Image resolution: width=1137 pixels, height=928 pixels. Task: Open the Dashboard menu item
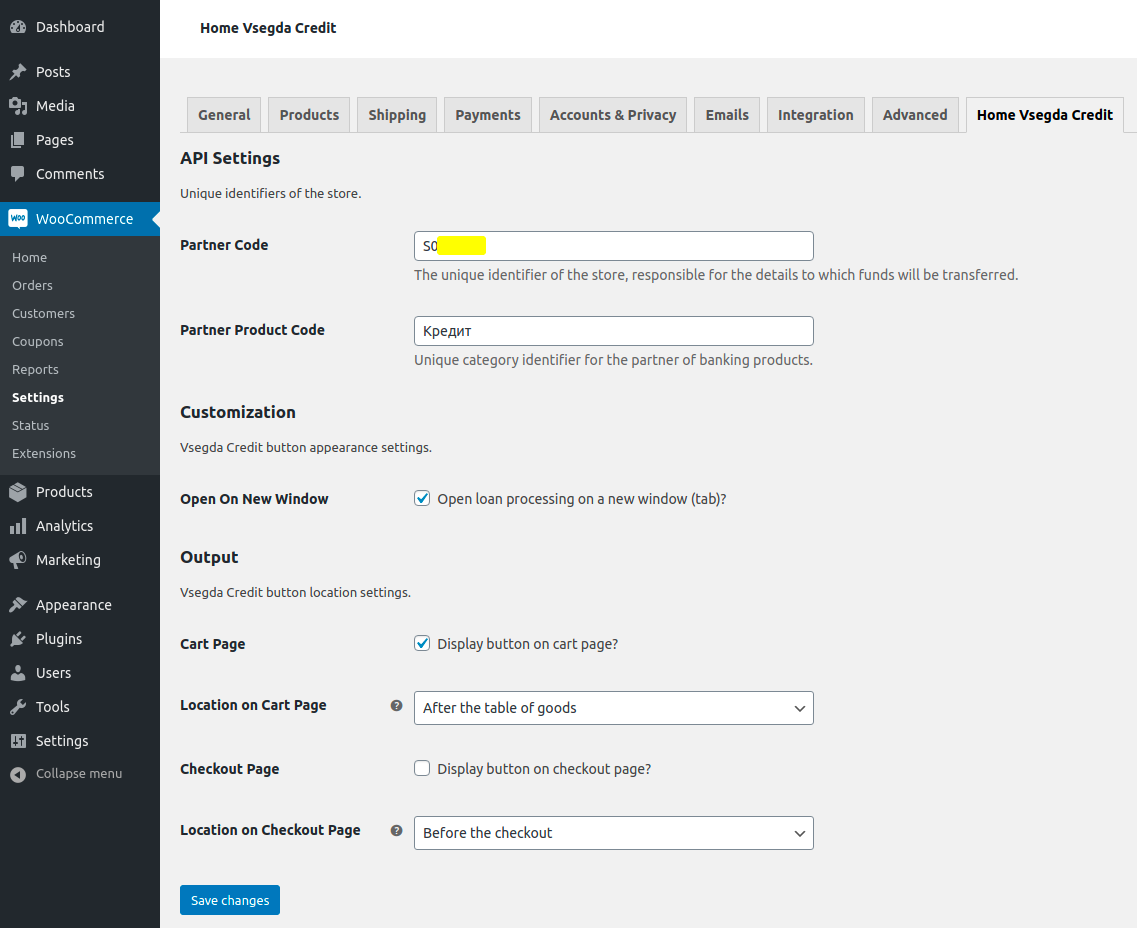80,27
